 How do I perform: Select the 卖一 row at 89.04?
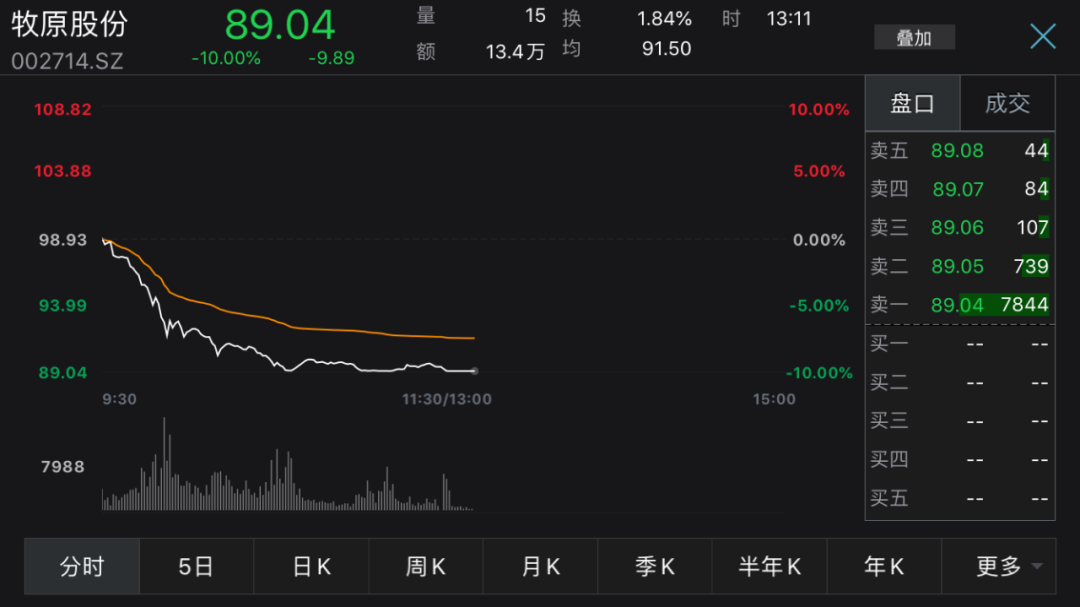point(959,305)
